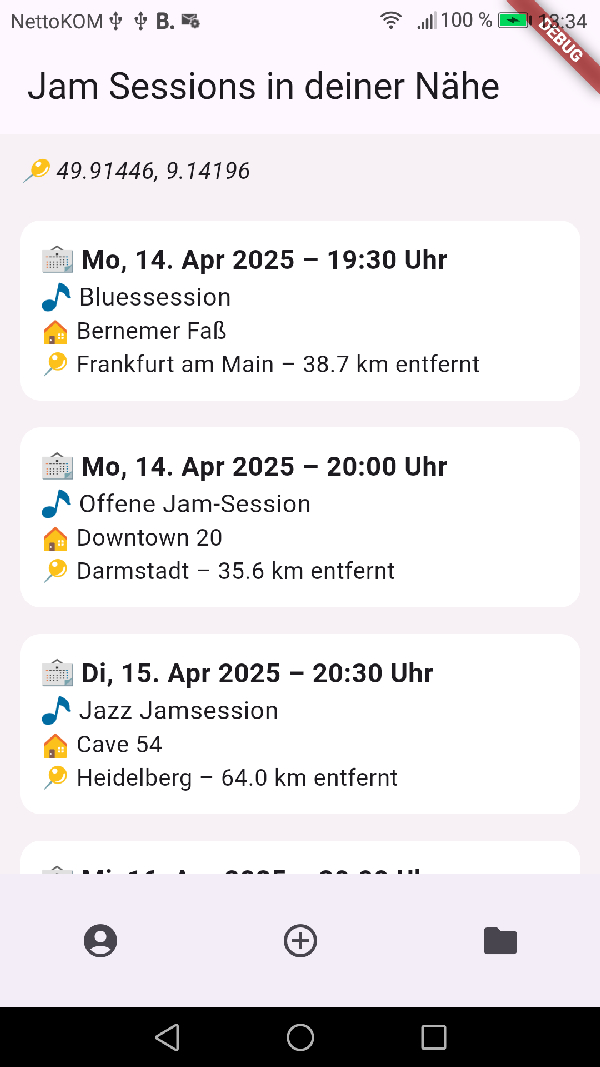
Task: Open the folder icon in bottom bar
Action: point(500,940)
